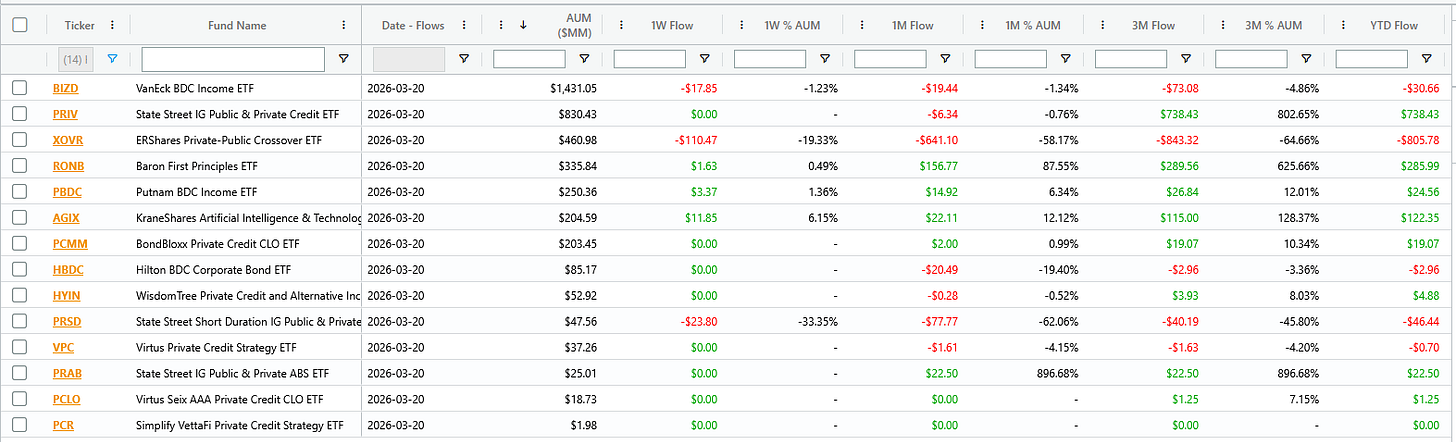
Task: Click the 1W Flow filter funnel icon
Action: click(704, 59)
